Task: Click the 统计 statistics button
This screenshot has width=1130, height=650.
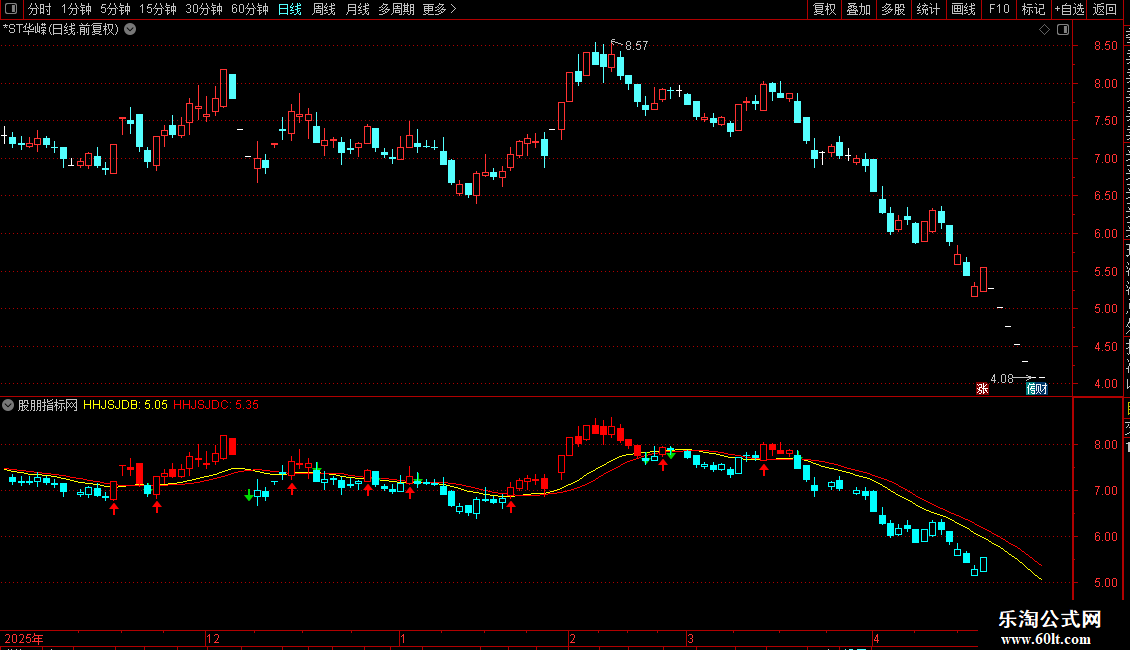Action: click(x=927, y=9)
